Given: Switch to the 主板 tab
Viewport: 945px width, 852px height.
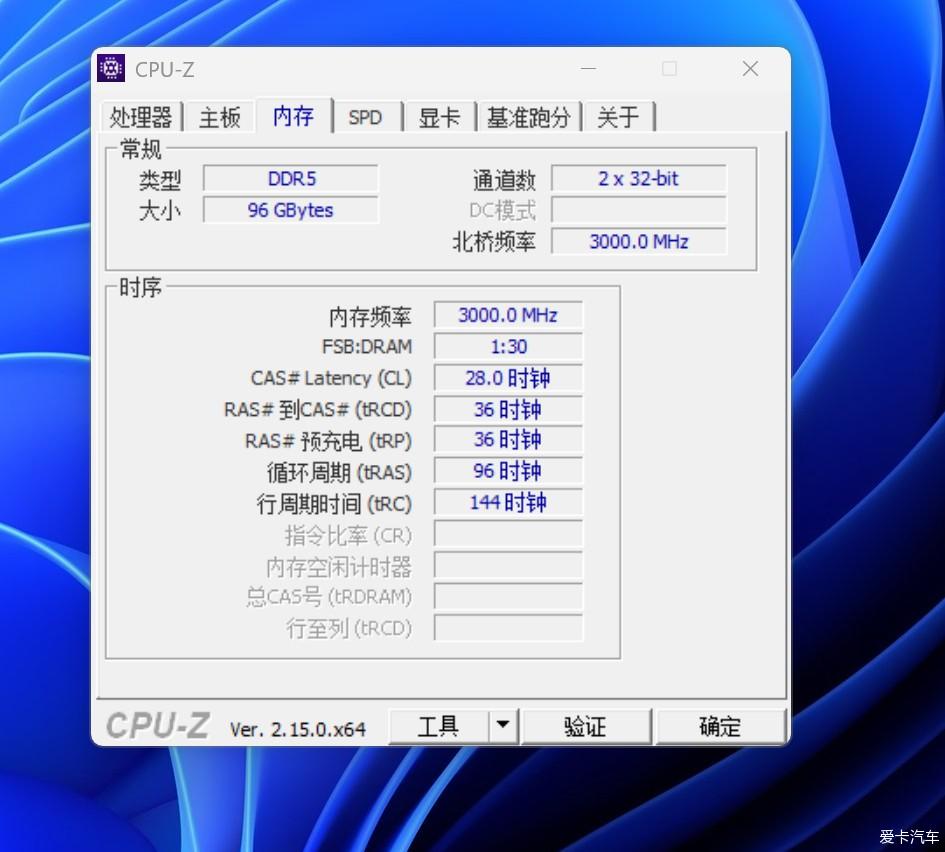Looking at the screenshot, I should [x=220, y=116].
